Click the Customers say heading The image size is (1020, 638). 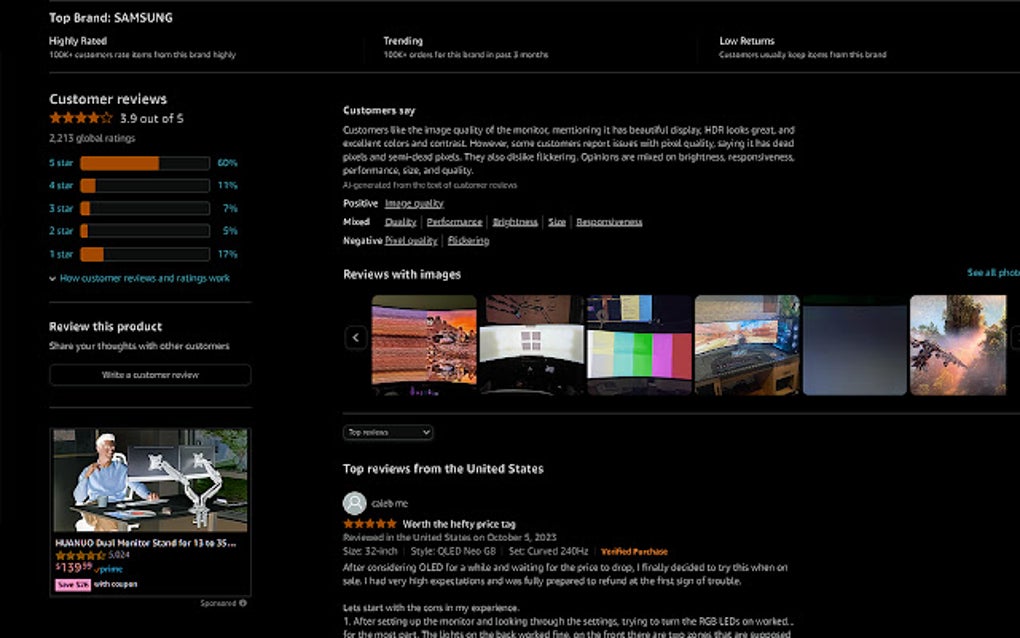coord(379,111)
